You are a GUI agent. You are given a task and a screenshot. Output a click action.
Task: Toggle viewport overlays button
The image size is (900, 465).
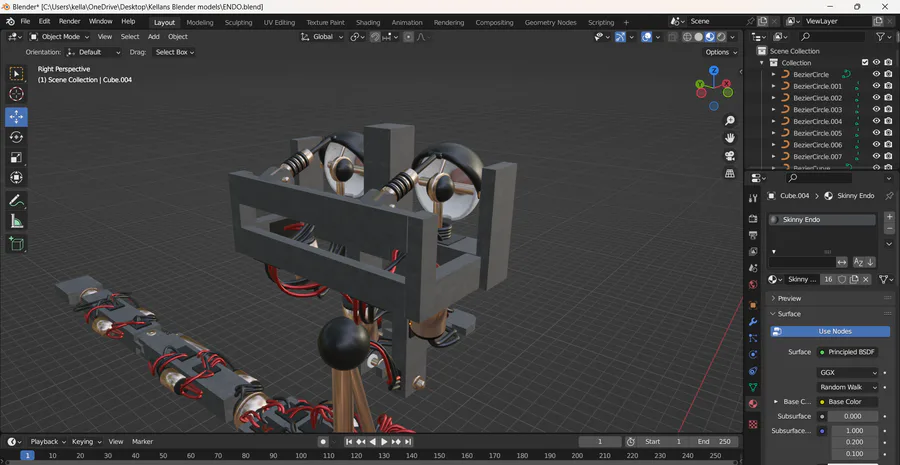click(x=647, y=37)
